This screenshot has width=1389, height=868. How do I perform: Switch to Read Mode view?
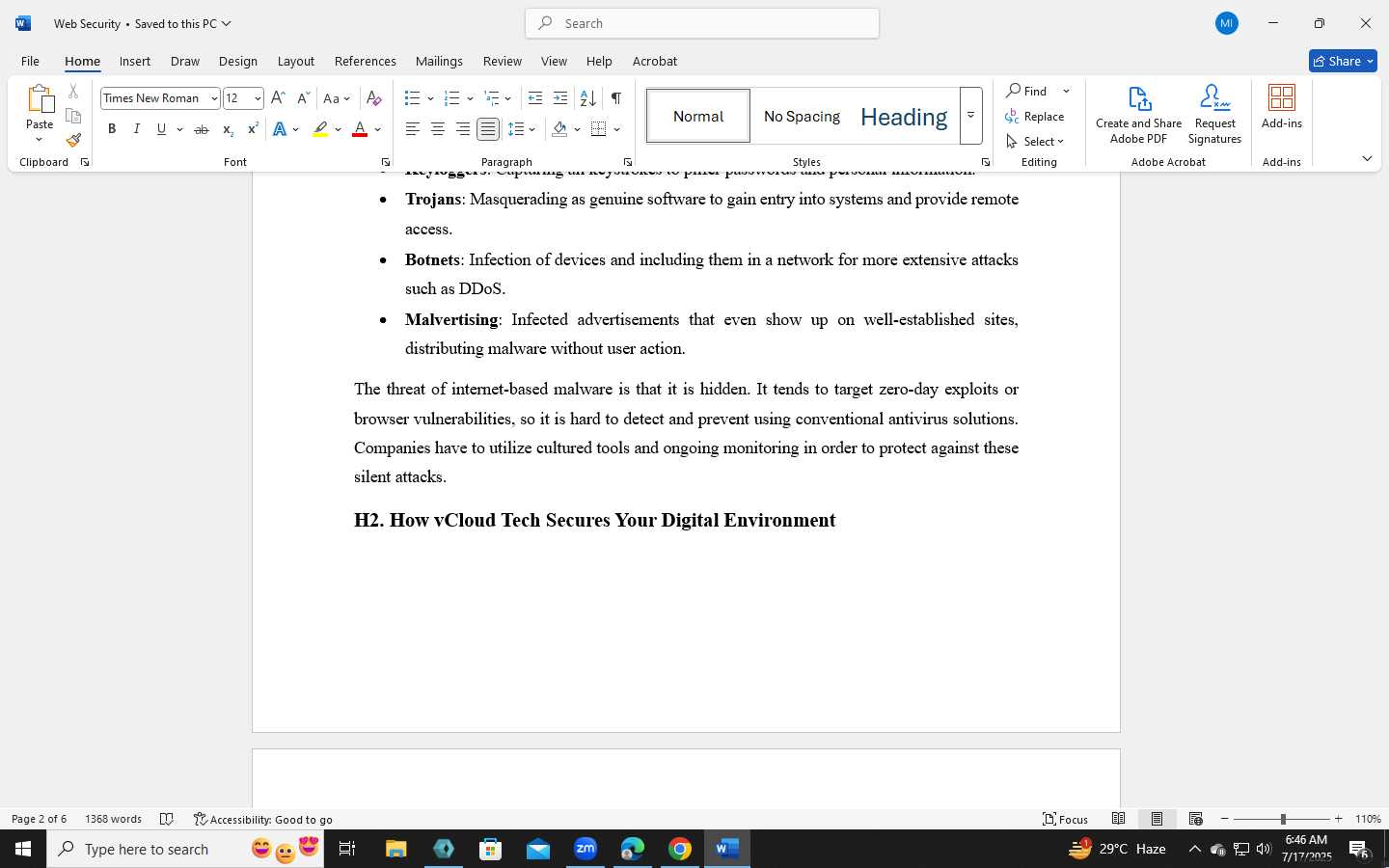click(x=1119, y=819)
